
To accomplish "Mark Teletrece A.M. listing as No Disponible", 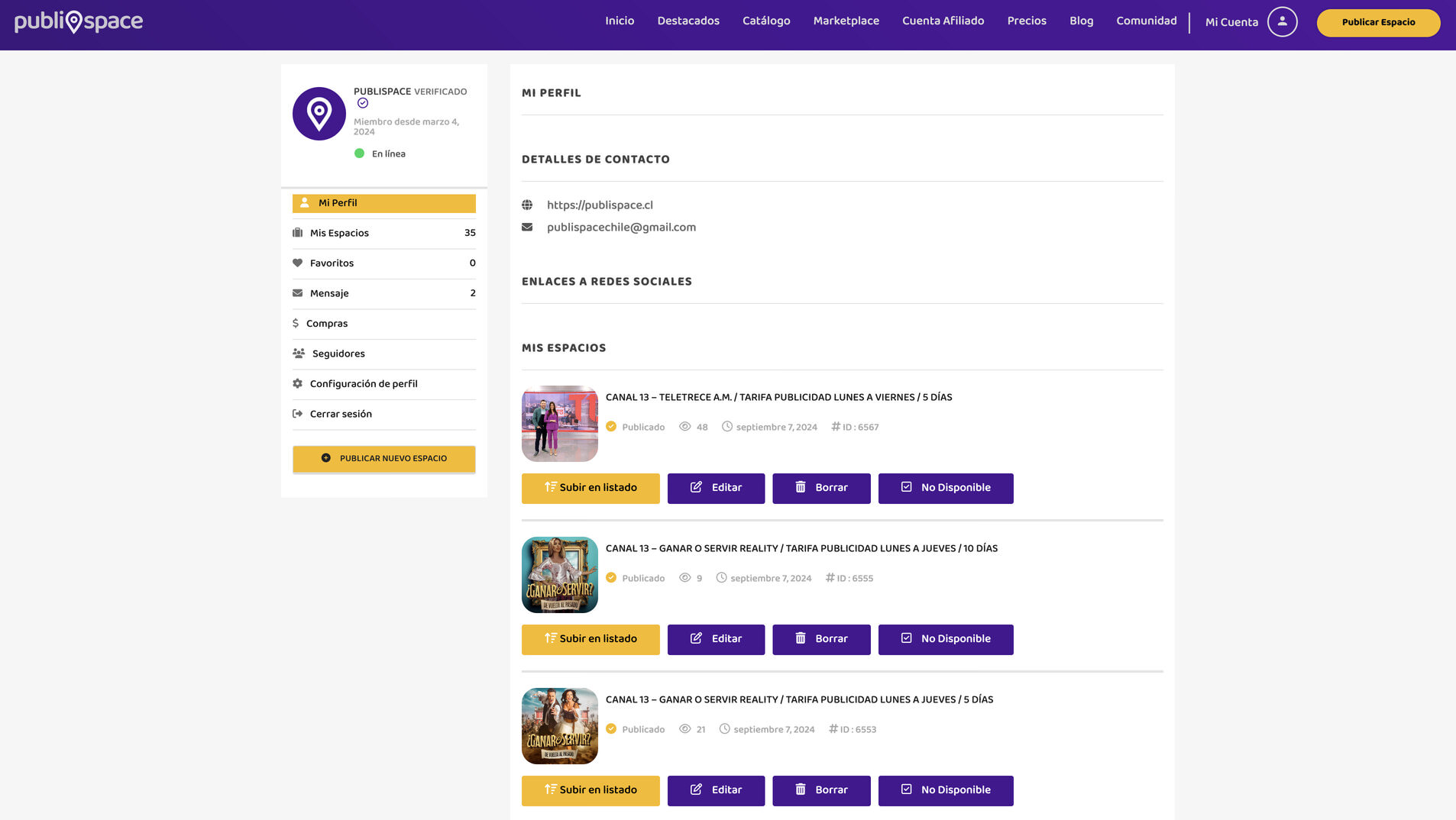I will [946, 488].
